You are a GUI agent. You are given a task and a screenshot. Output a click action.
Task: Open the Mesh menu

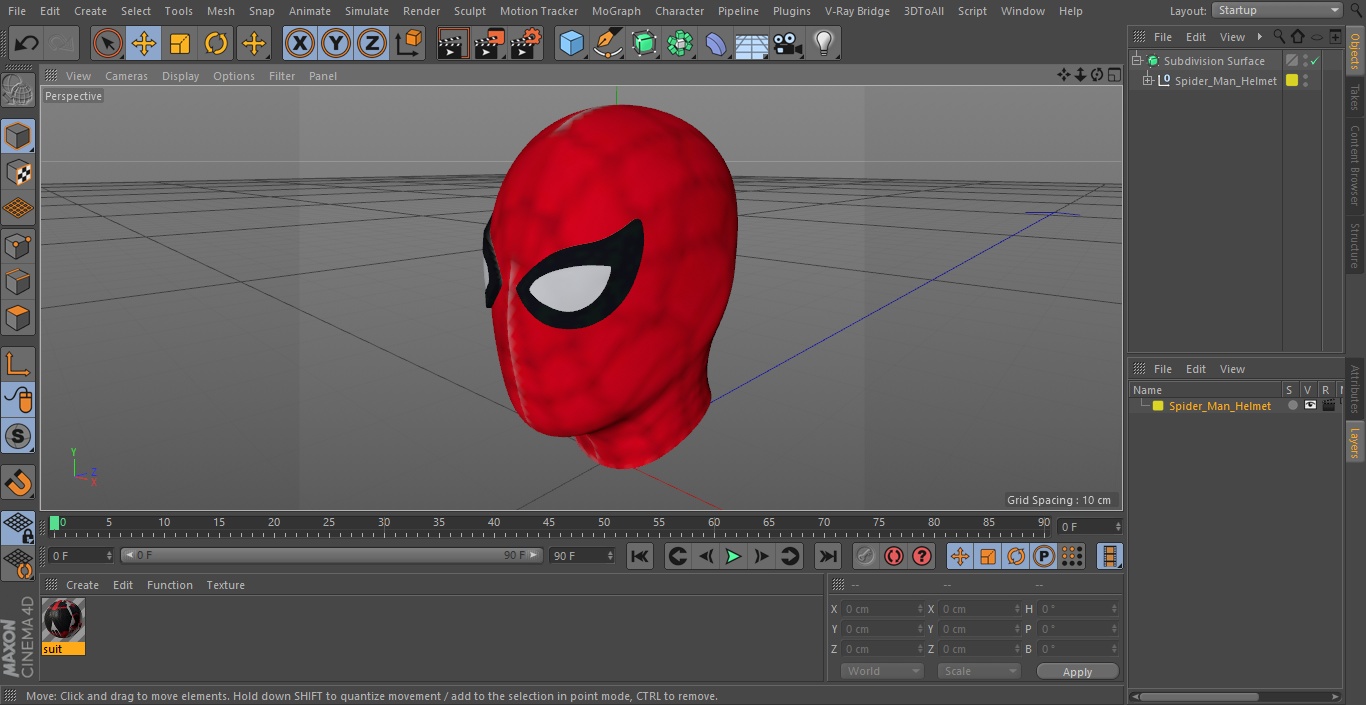tap(220, 11)
